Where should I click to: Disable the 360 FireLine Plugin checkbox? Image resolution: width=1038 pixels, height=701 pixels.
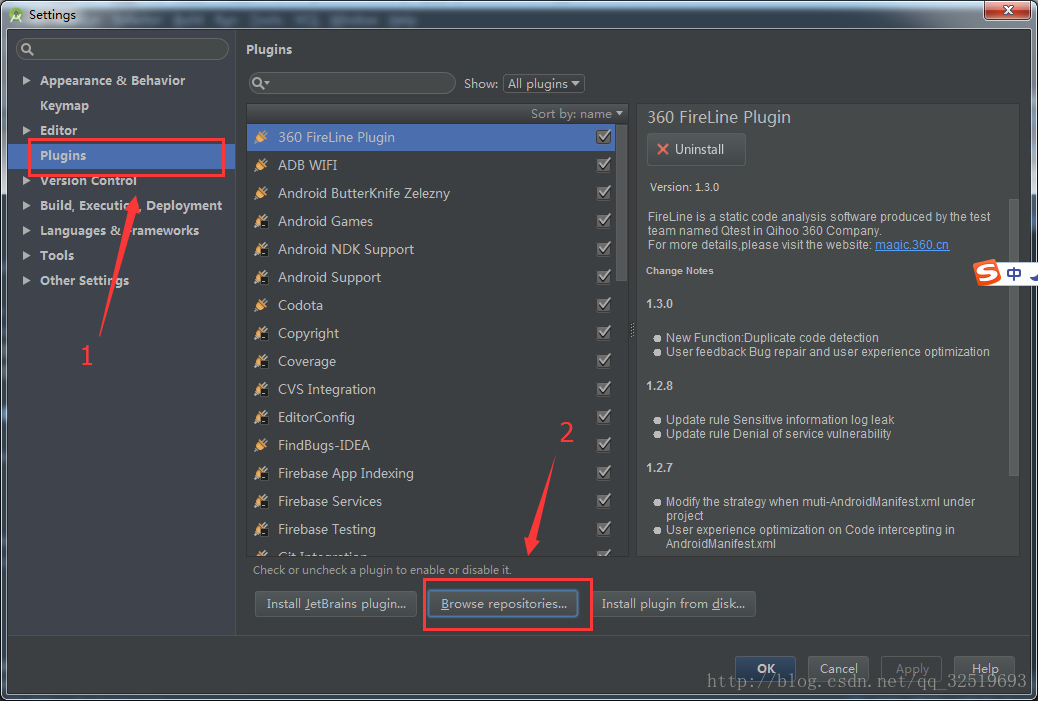click(604, 136)
